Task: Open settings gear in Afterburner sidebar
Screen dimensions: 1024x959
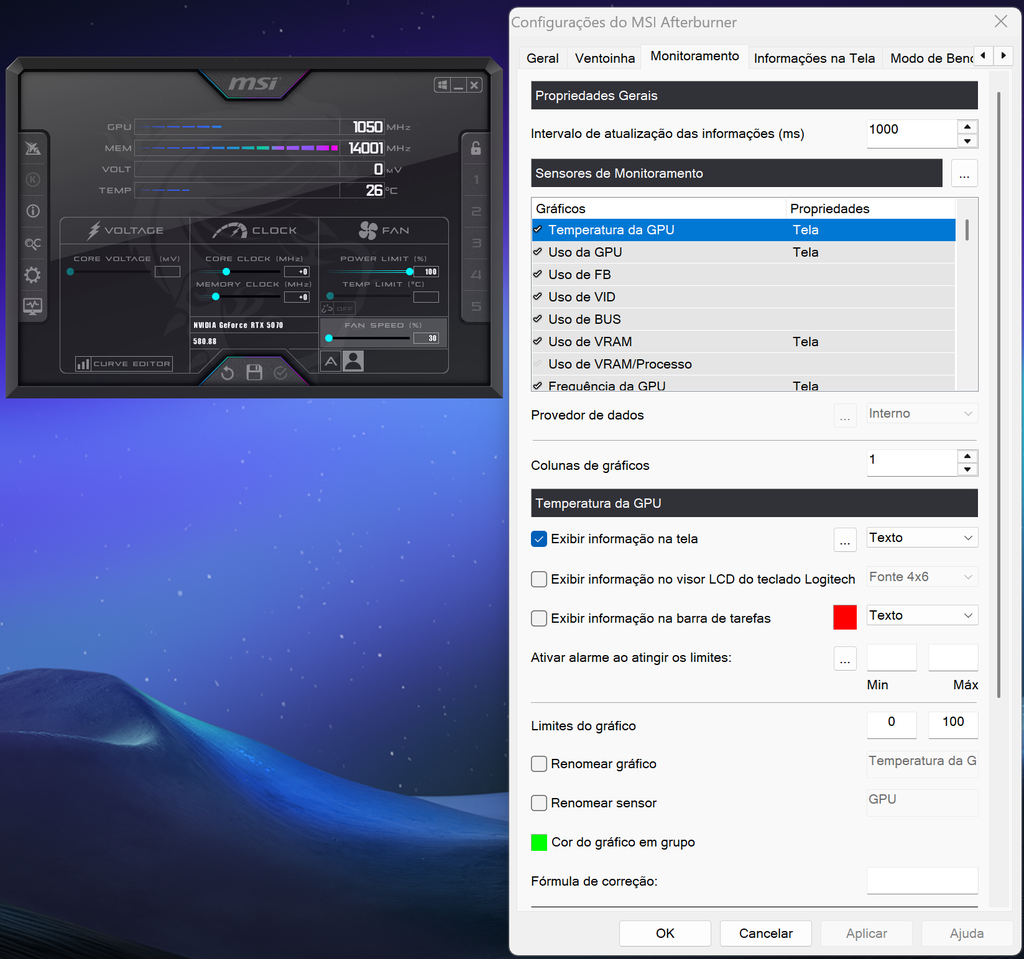Action: [x=33, y=274]
